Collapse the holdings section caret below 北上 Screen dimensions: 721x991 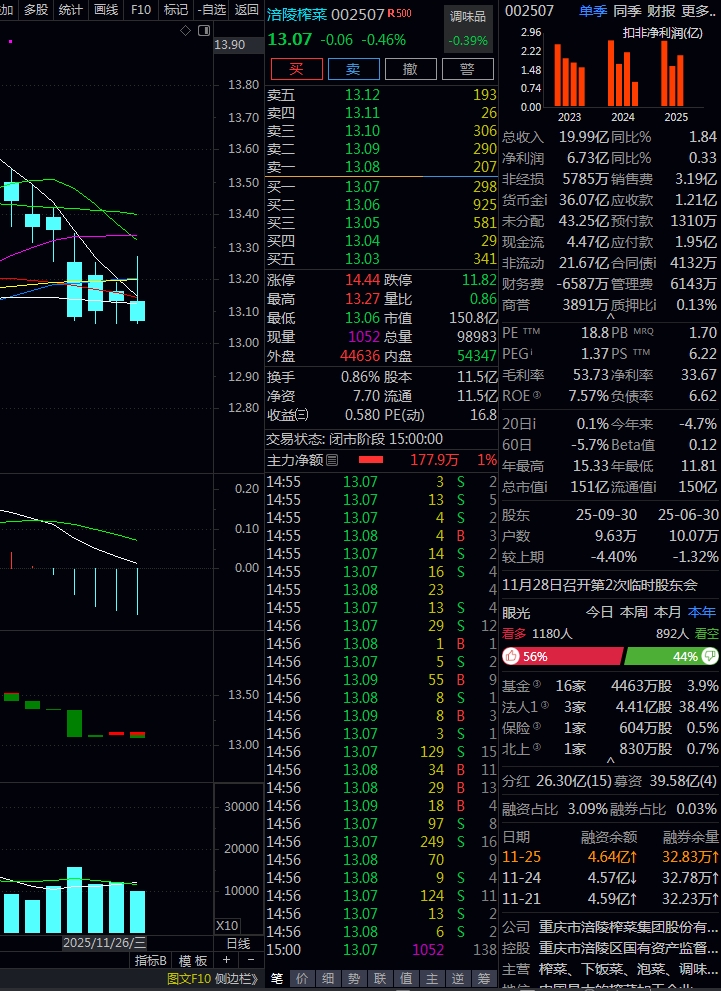point(610,760)
